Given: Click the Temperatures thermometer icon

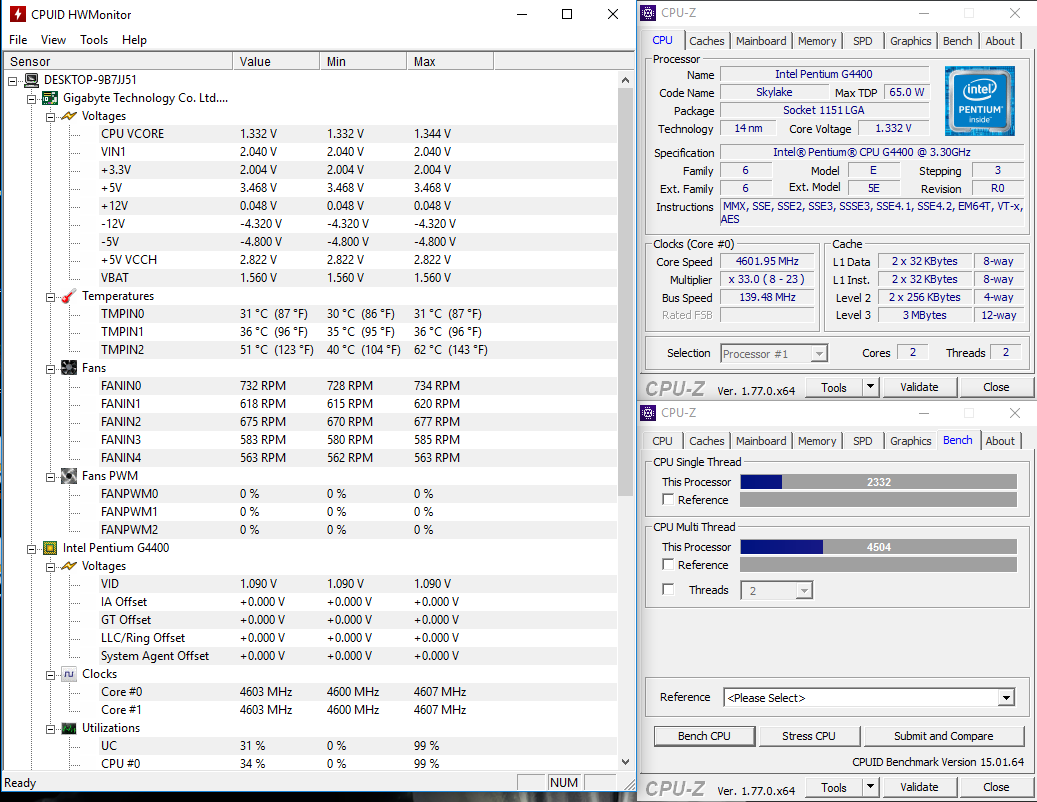Looking at the screenshot, I should click(69, 296).
